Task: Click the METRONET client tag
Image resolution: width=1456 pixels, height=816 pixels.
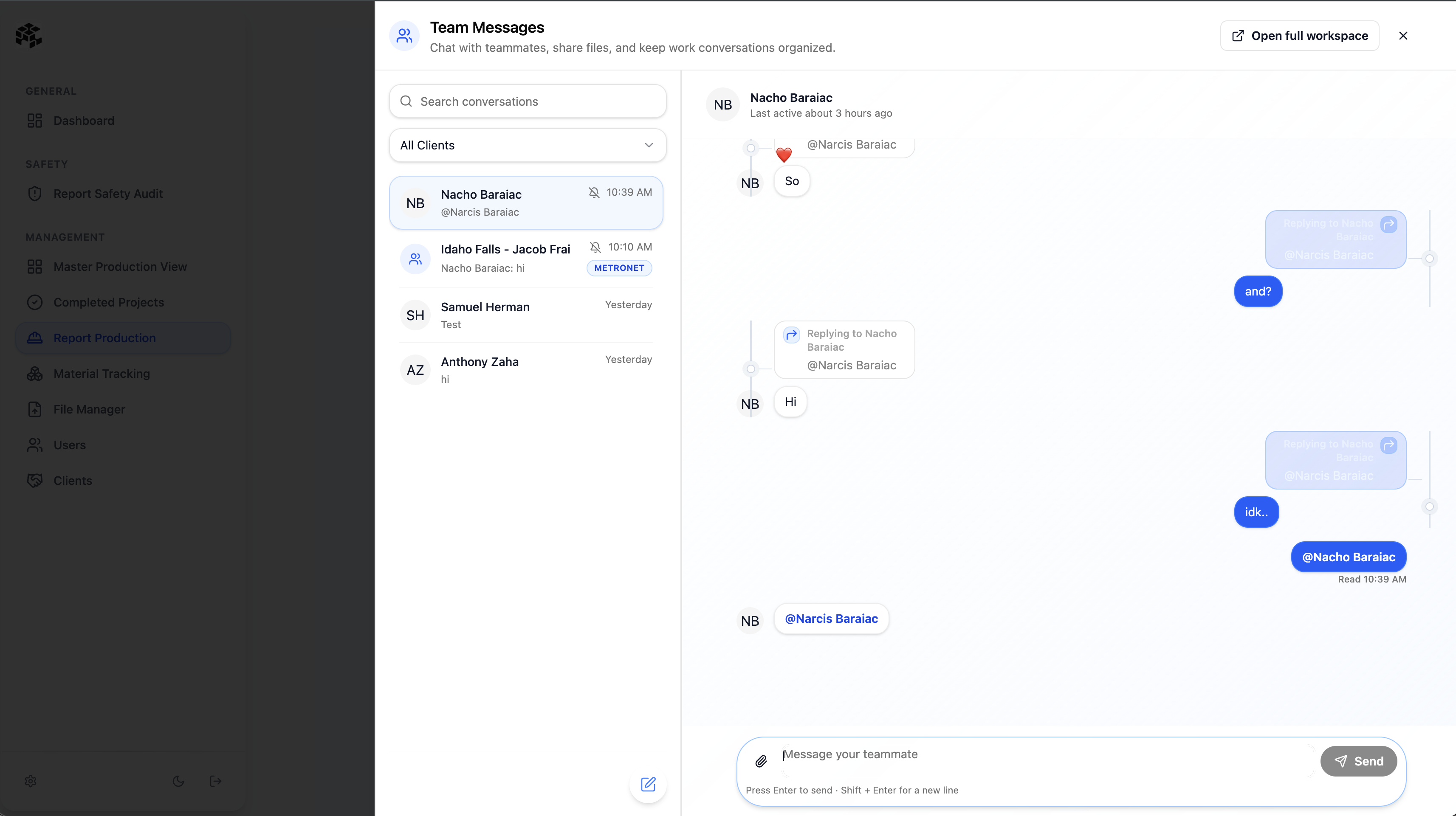Action: click(x=619, y=268)
